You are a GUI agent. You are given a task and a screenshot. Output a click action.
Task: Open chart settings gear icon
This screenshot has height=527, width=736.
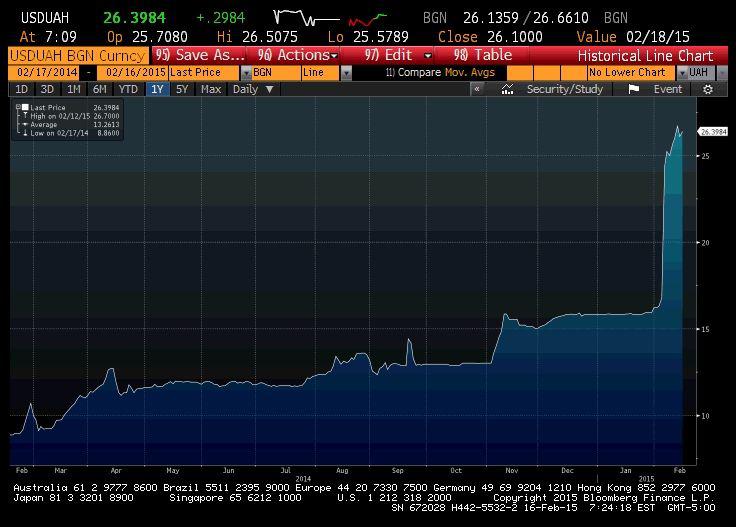click(709, 89)
